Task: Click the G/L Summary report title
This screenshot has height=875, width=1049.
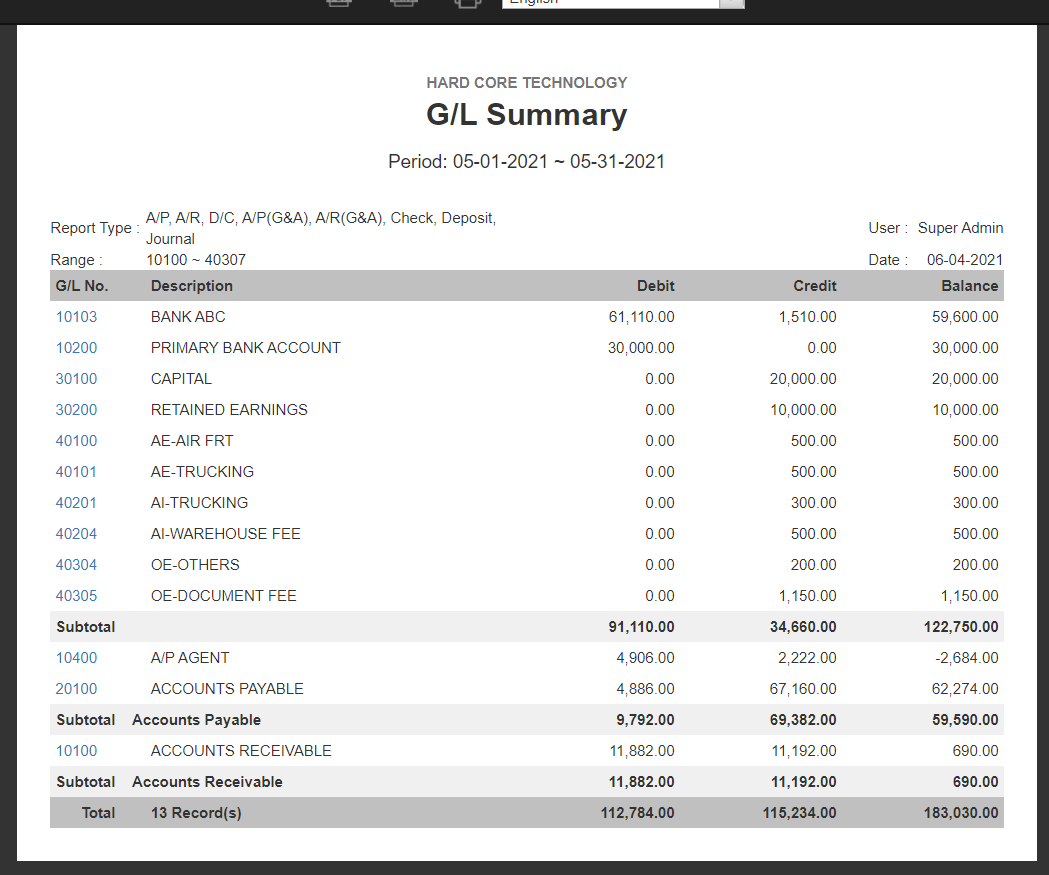Action: [527, 114]
